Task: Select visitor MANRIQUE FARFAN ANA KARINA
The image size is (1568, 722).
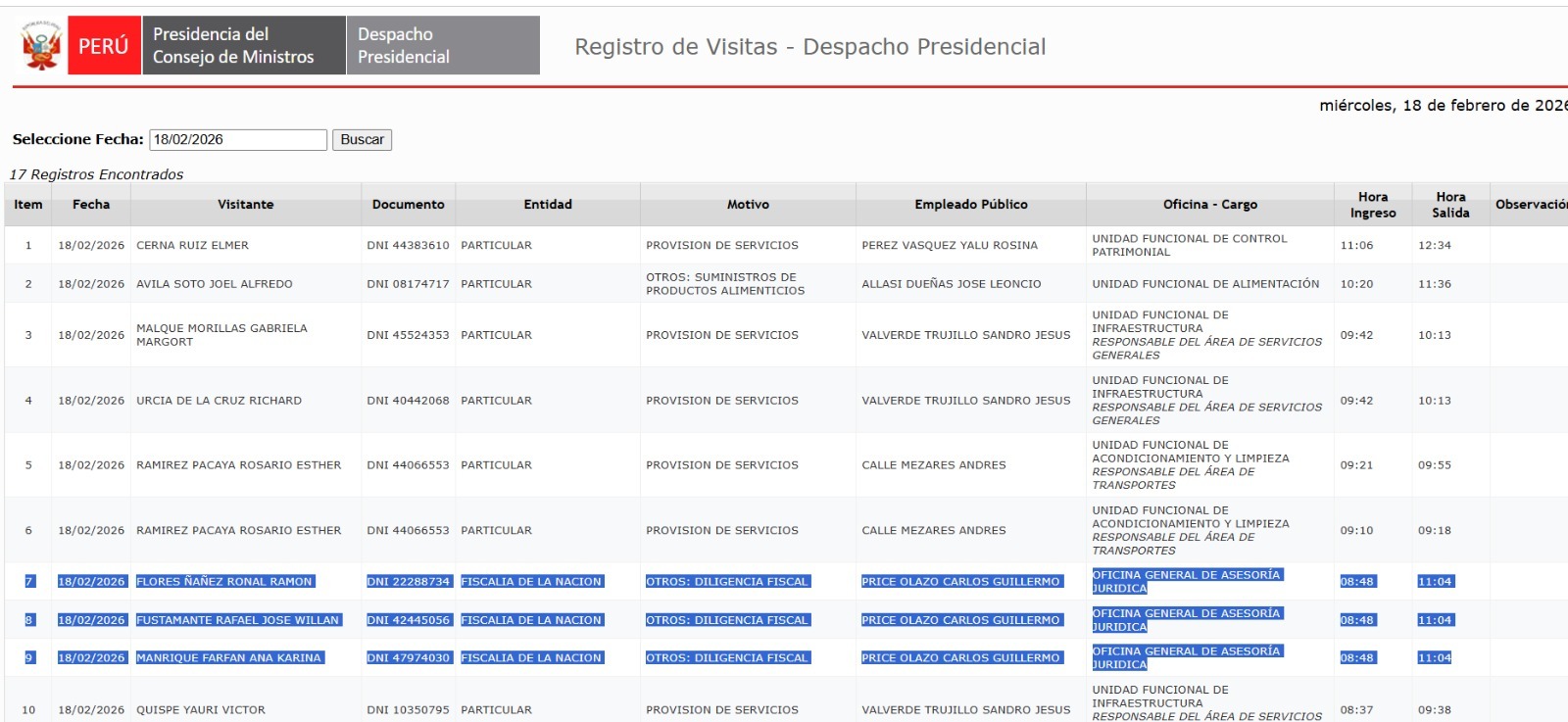Action: pyautogui.click(x=228, y=658)
